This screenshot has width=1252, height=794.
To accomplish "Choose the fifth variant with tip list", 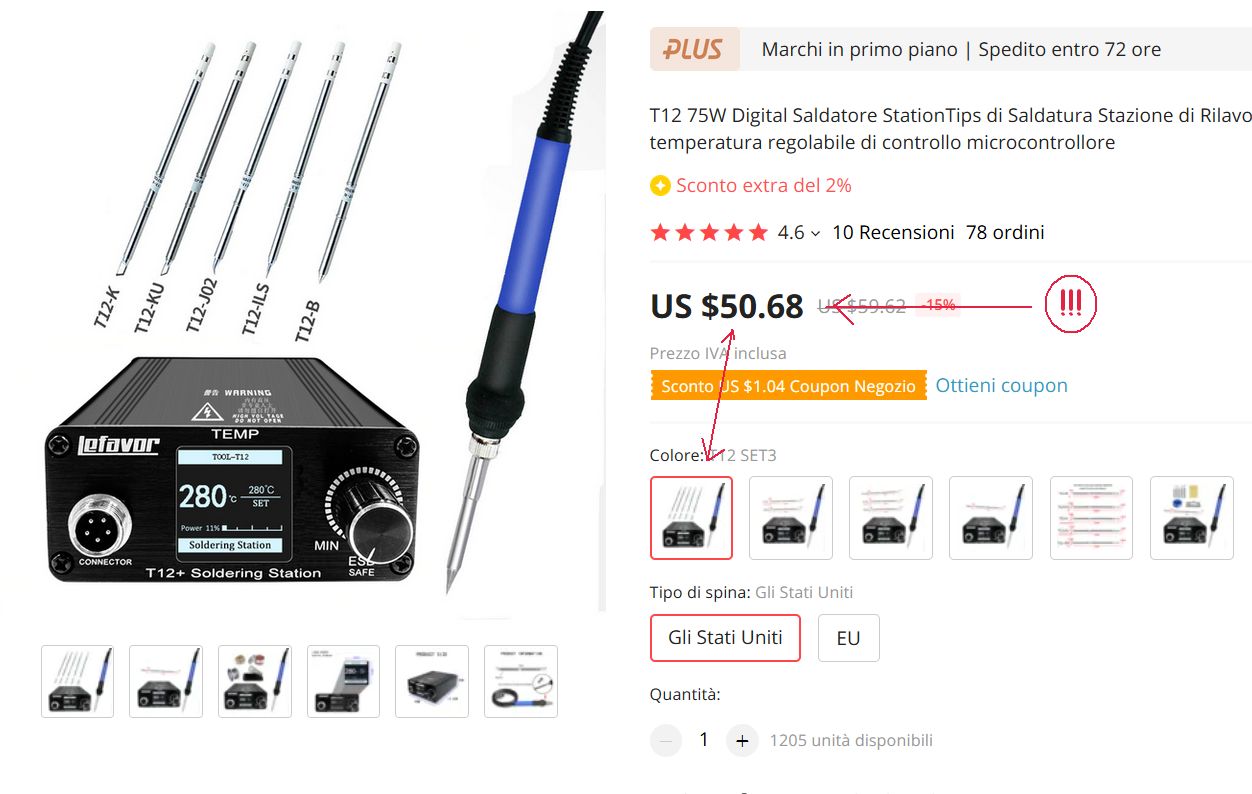I will pos(1091,517).
